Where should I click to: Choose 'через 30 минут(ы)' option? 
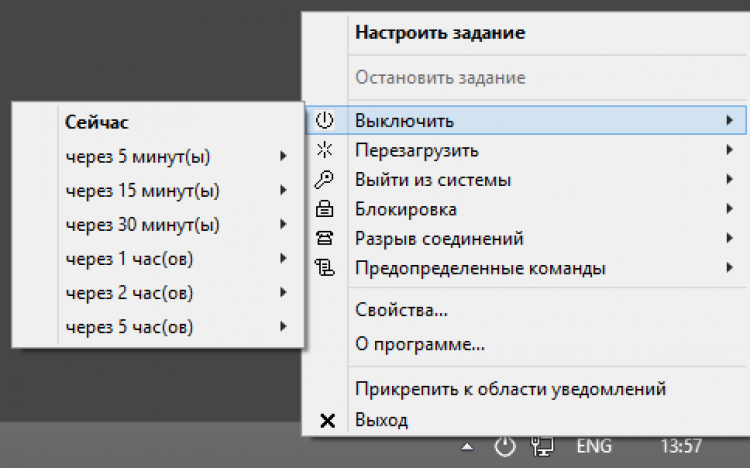pos(143,224)
